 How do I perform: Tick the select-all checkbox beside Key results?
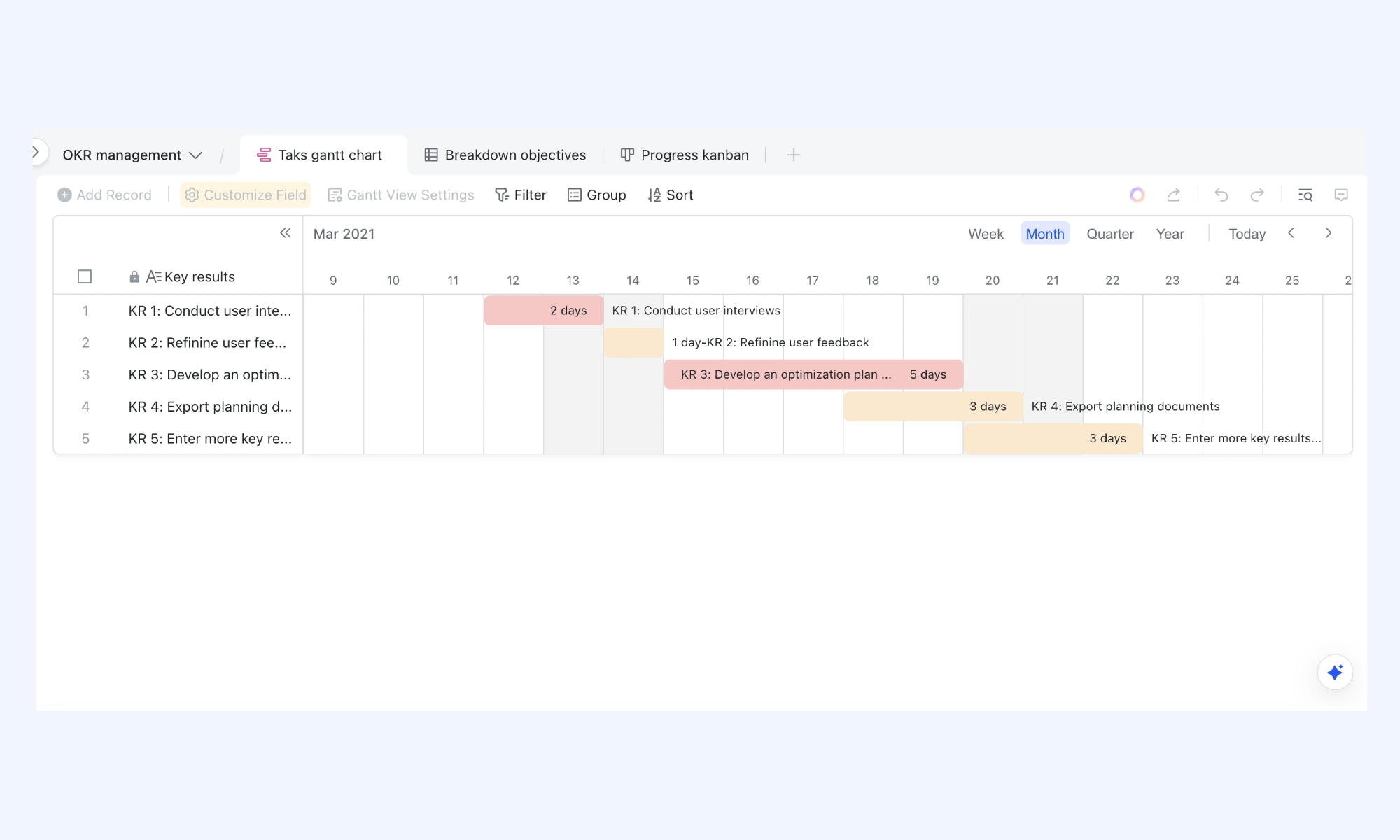tap(85, 277)
